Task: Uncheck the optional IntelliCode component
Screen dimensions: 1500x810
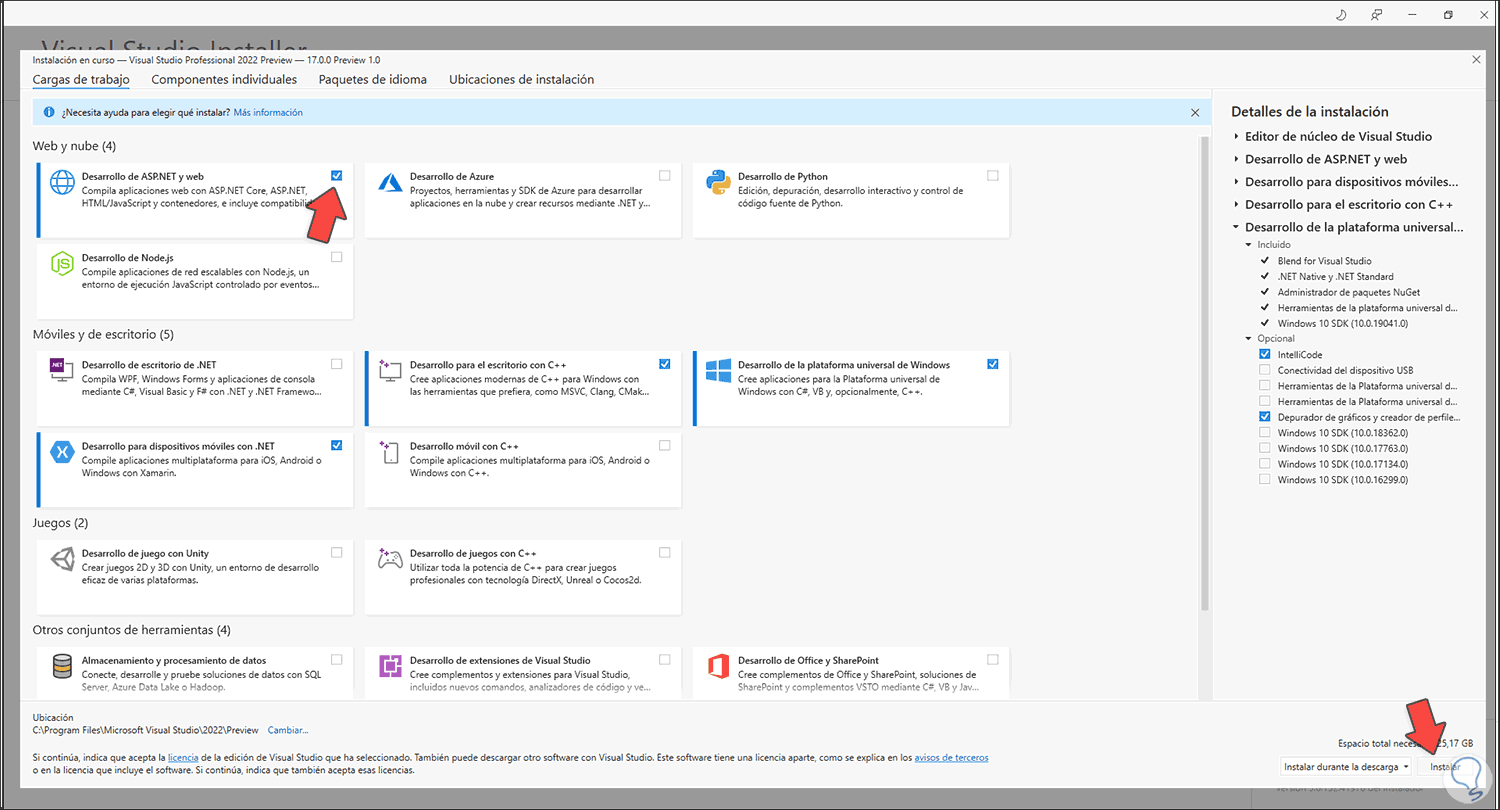Action: tap(1266, 355)
